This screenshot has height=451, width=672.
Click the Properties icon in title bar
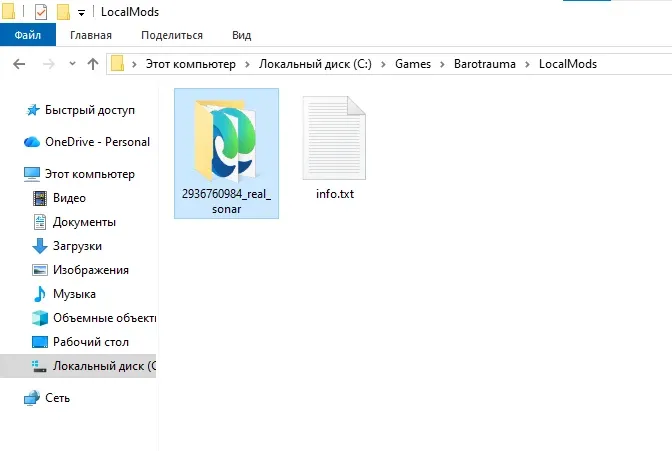(x=41, y=11)
